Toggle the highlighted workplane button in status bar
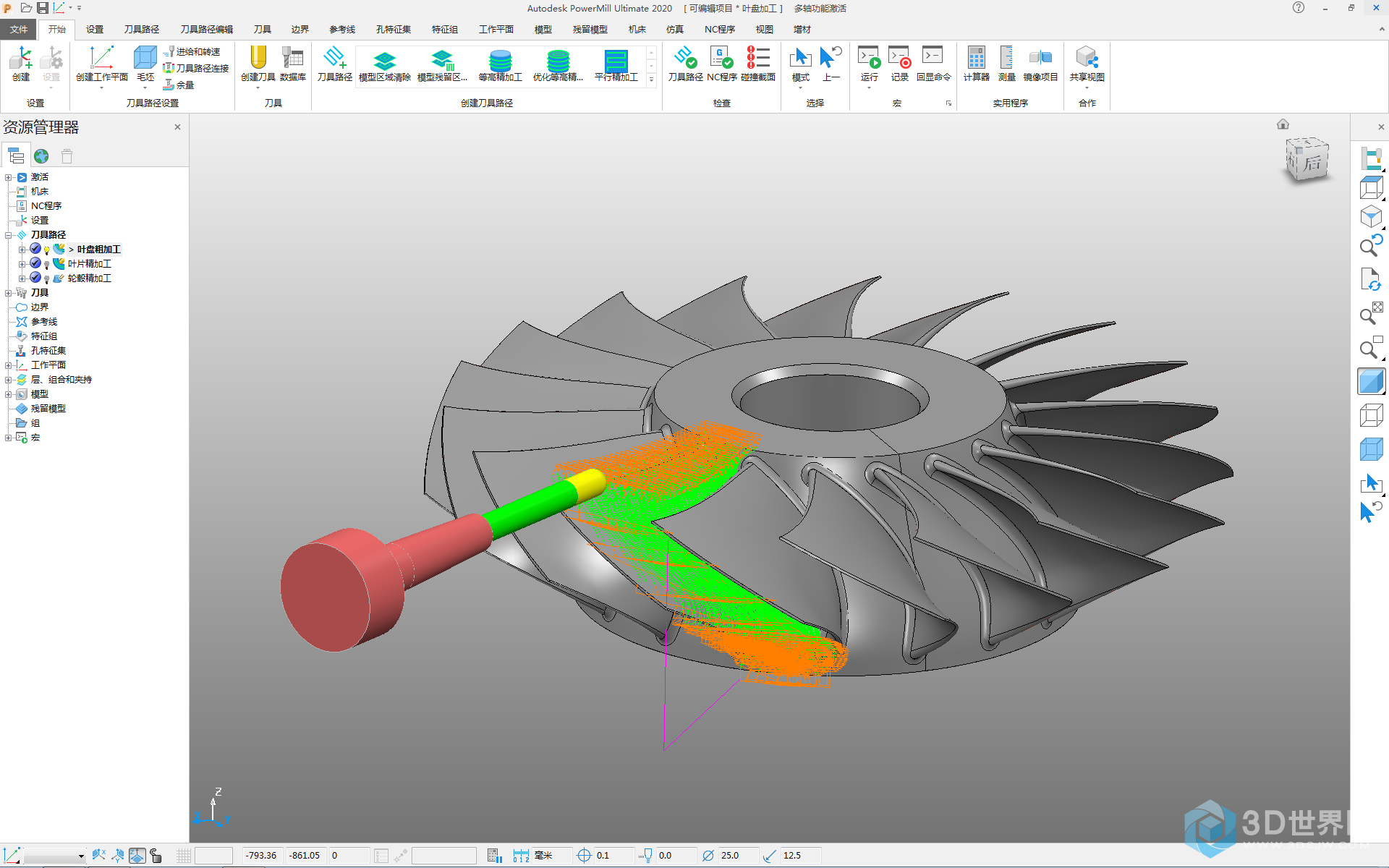 137,856
